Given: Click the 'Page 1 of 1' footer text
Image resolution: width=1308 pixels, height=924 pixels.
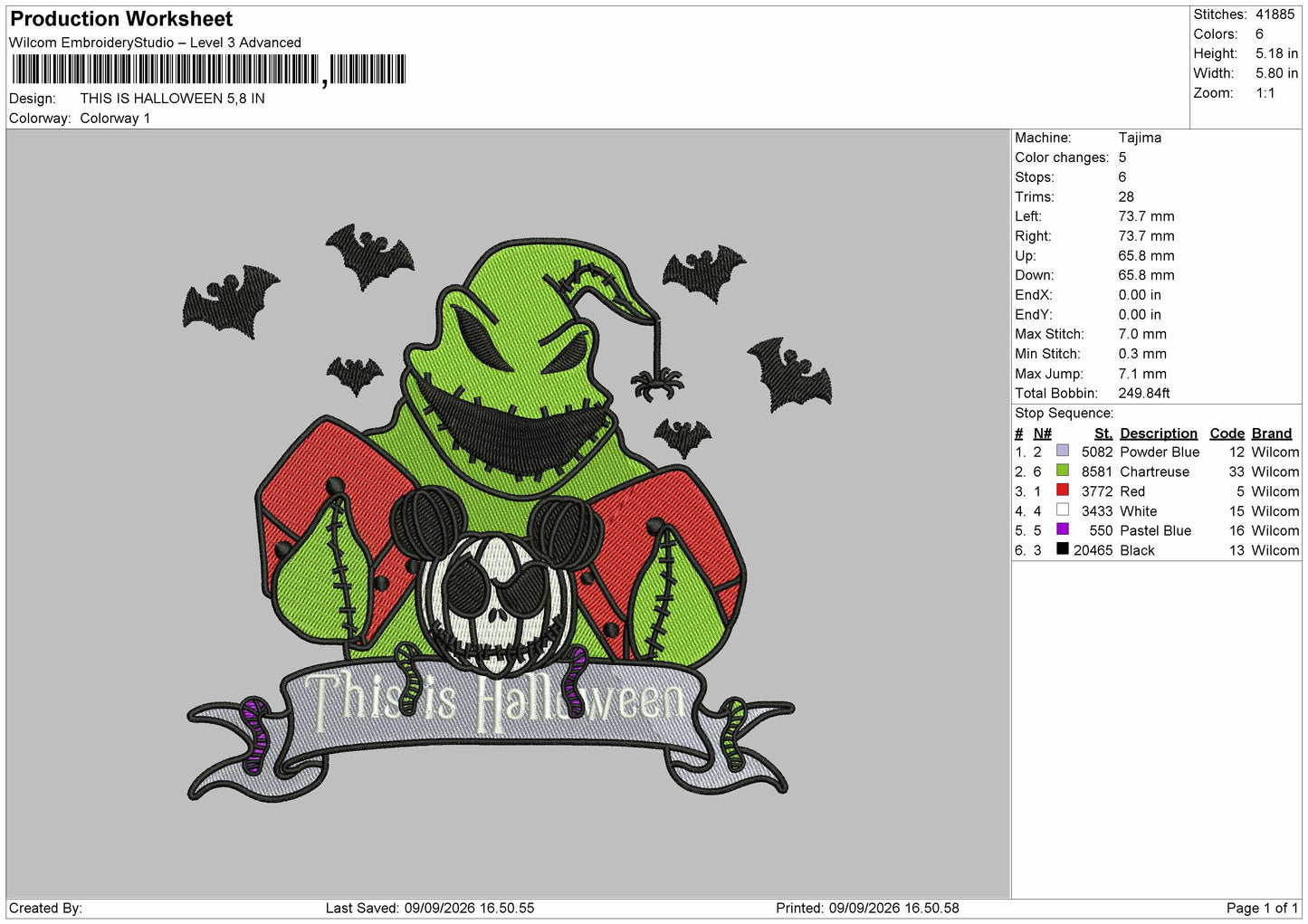Looking at the screenshot, I should pos(1262,908).
